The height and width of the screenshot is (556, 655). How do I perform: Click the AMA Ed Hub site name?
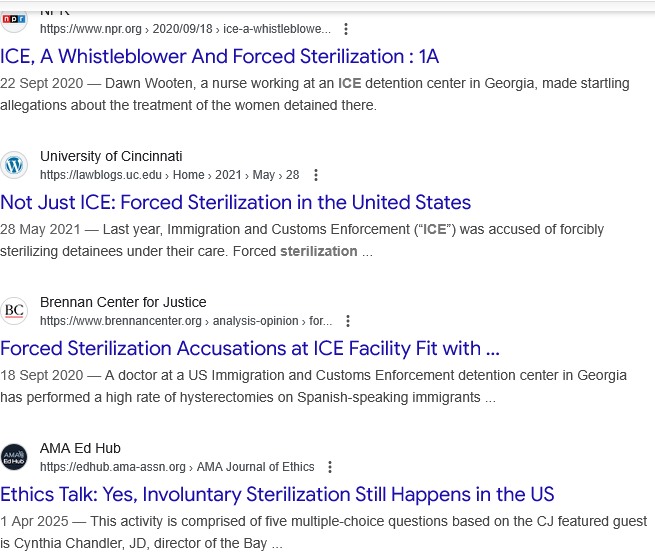pos(80,448)
